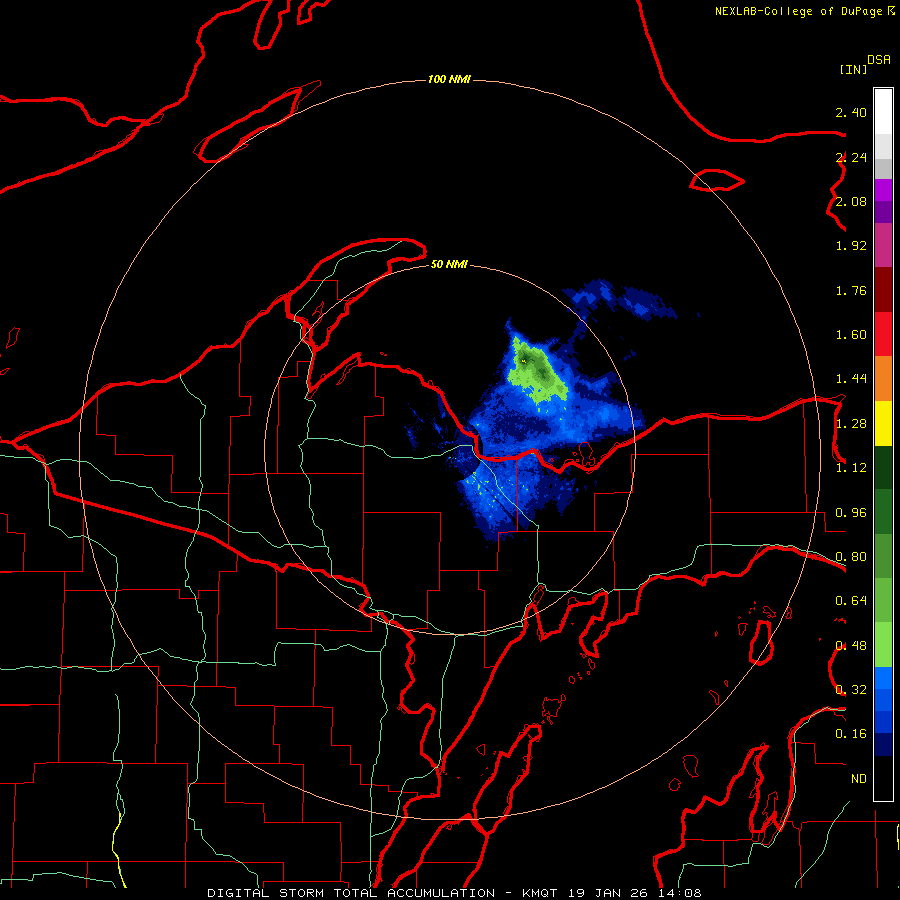900x900 pixels.
Task: Click the 1.12 legend value
Action: (x=851, y=468)
